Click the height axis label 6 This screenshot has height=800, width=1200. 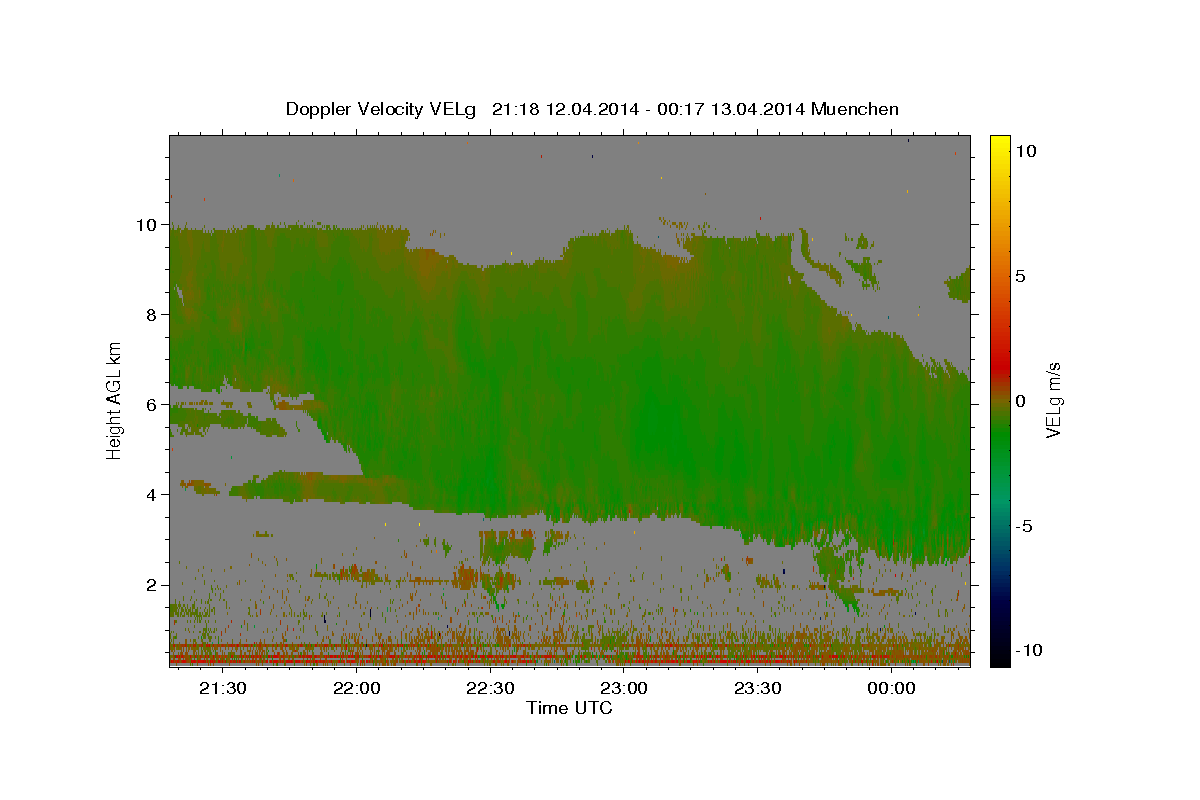click(153, 405)
